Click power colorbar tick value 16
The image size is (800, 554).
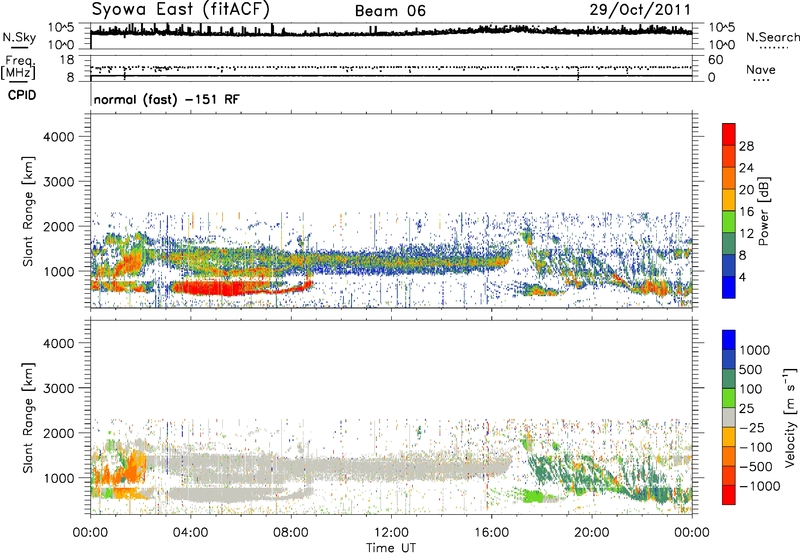(746, 212)
